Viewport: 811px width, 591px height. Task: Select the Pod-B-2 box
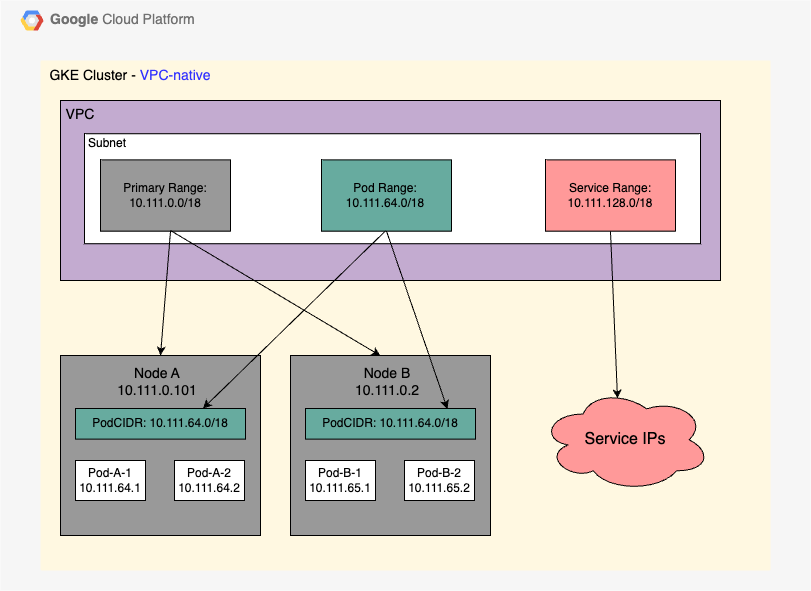(x=439, y=480)
